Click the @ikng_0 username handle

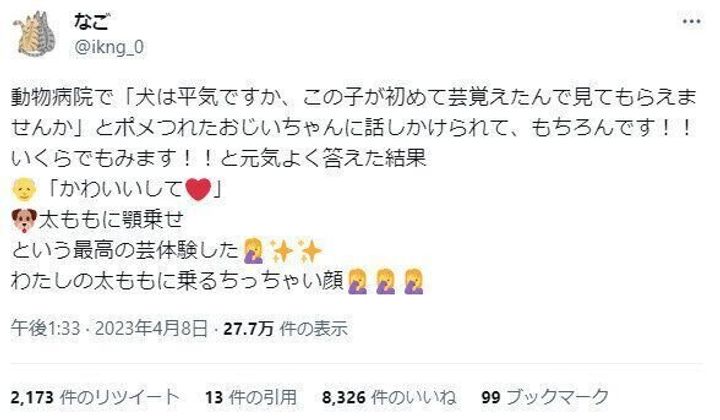pyautogui.click(x=109, y=47)
